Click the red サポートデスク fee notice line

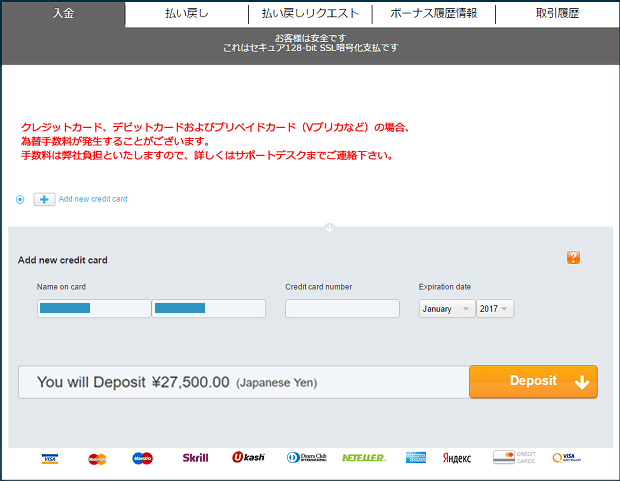208,155
